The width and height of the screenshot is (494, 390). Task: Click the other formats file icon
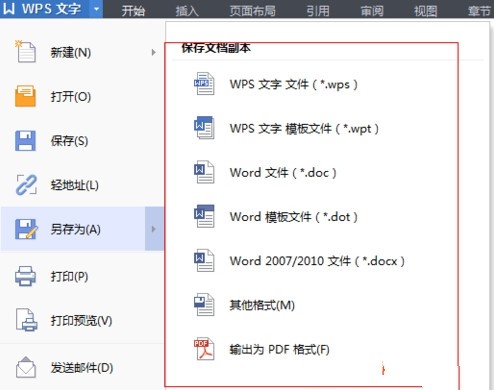[204, 304]
